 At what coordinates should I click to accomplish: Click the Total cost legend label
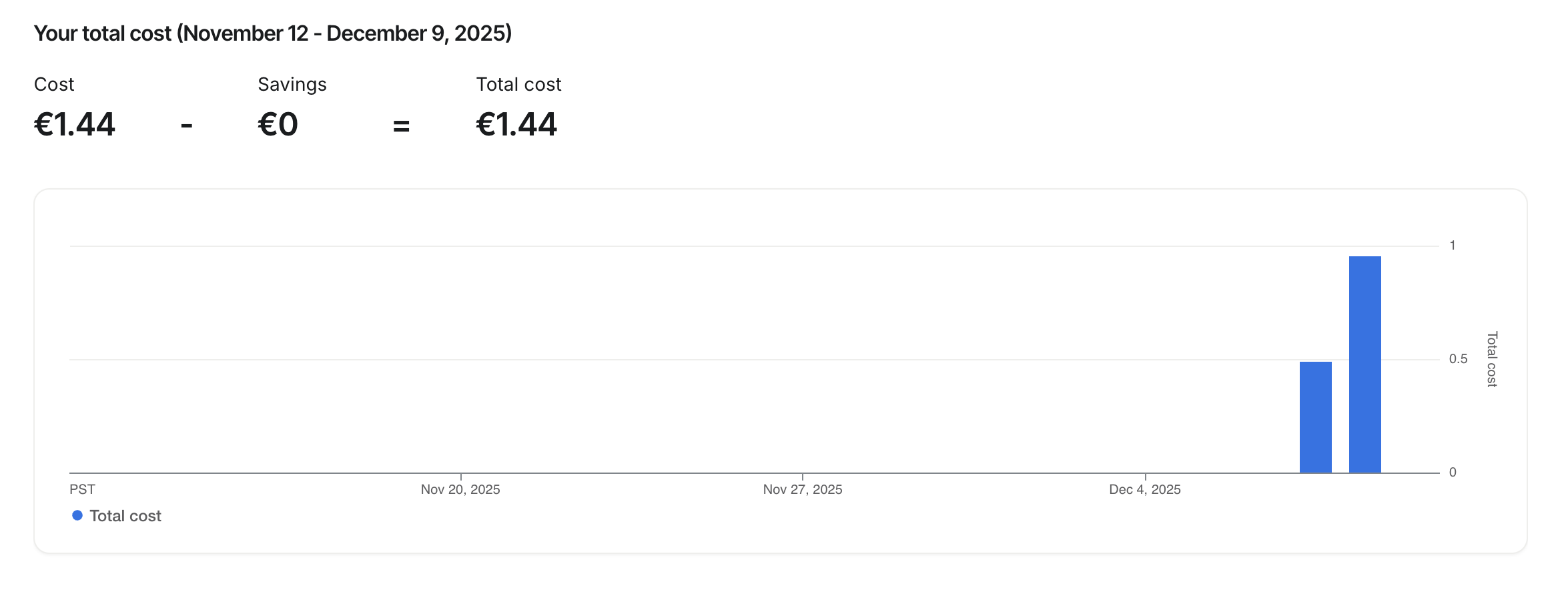[x=125, y=516]
